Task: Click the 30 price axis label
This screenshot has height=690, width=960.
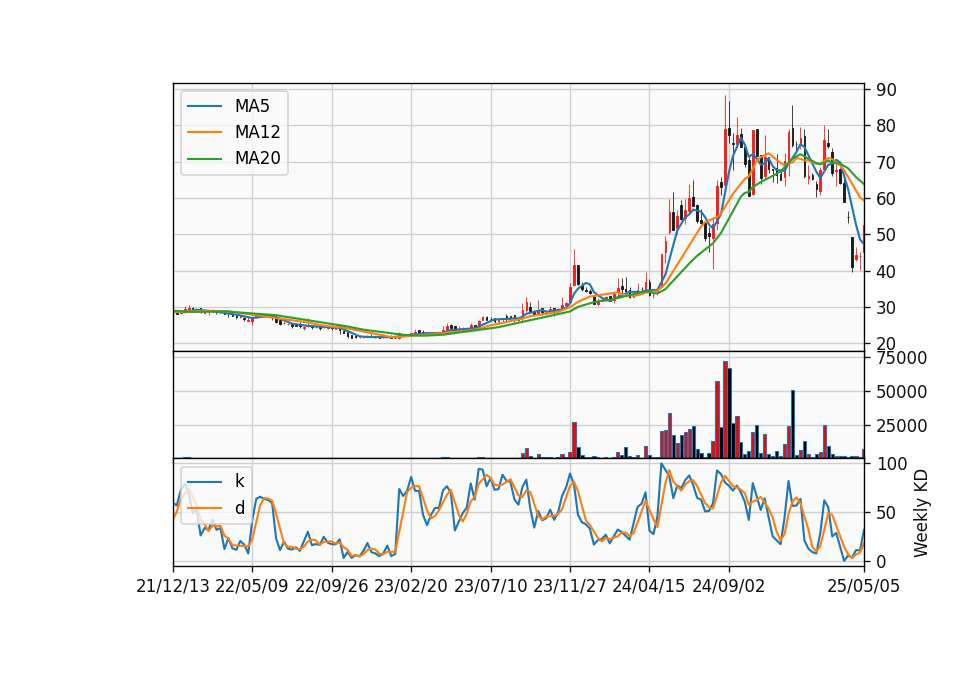Action: coord(886,308)
